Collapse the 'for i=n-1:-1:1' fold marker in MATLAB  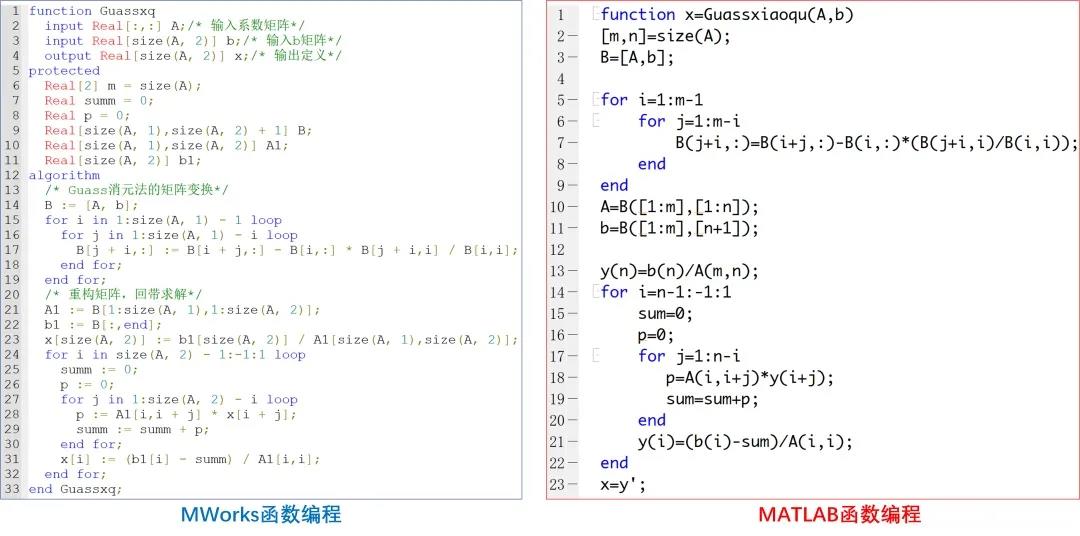[595, 292]
